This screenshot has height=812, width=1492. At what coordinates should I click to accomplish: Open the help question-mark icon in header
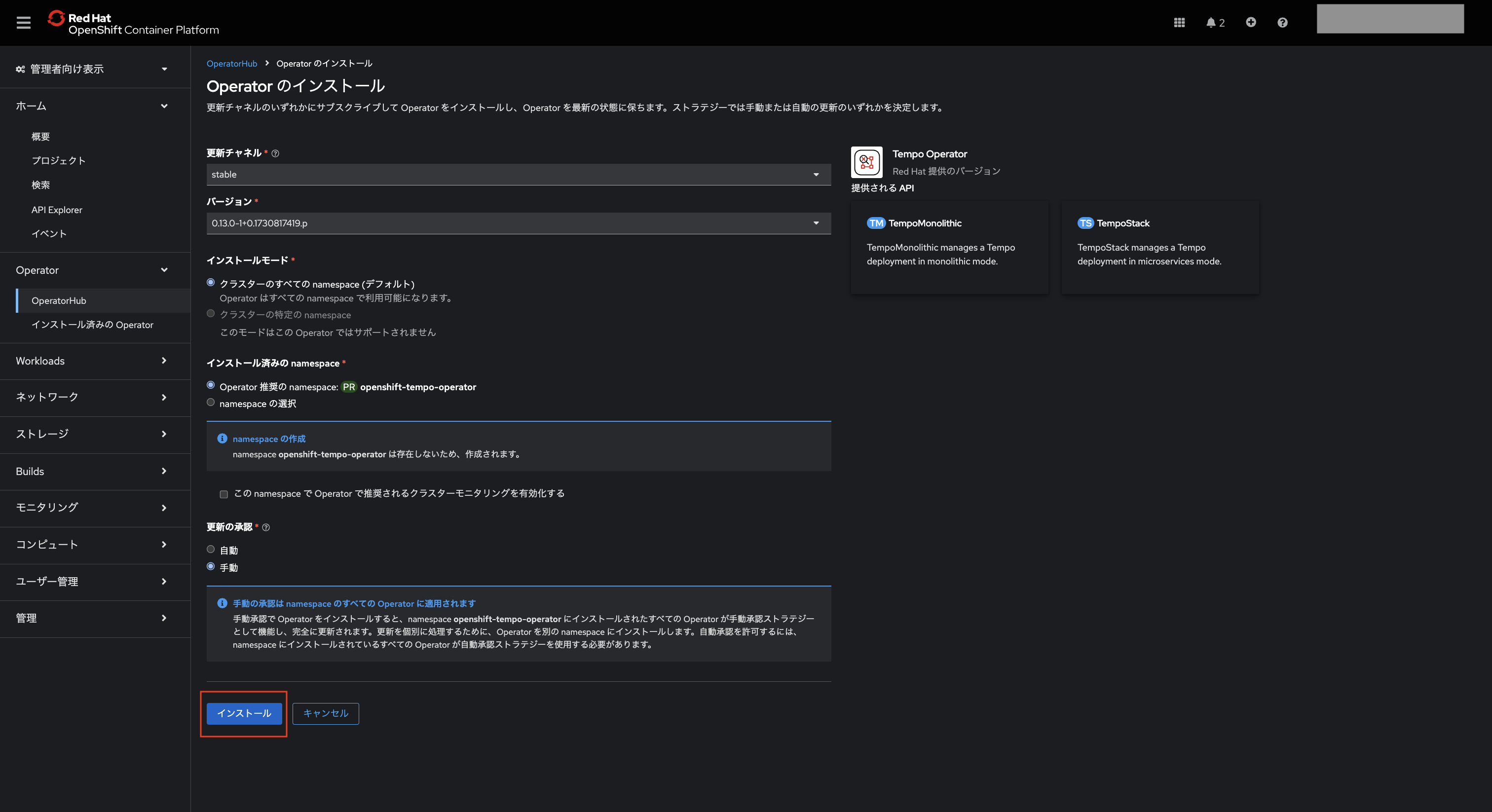pos(1282,23)
